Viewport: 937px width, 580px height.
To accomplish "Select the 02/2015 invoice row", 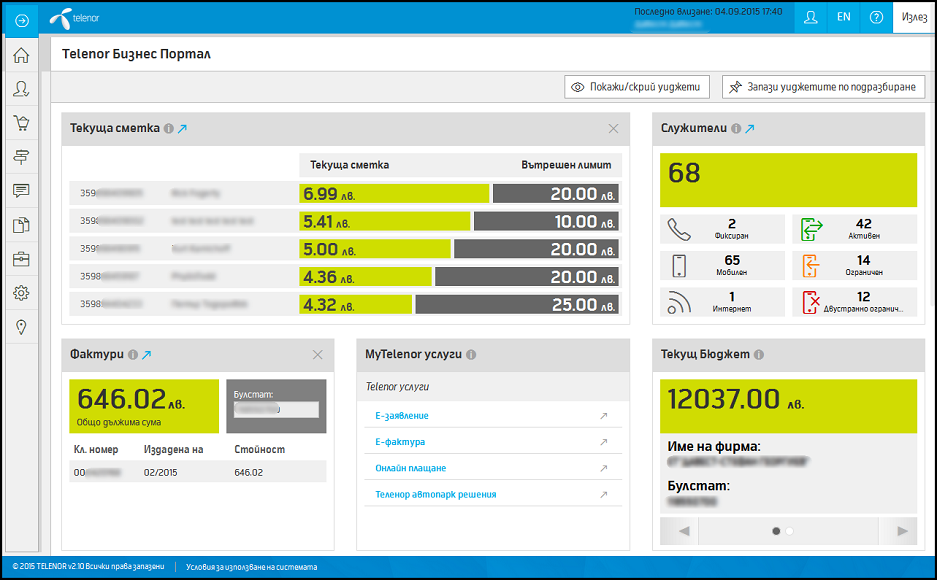I will tap(198, 472).
